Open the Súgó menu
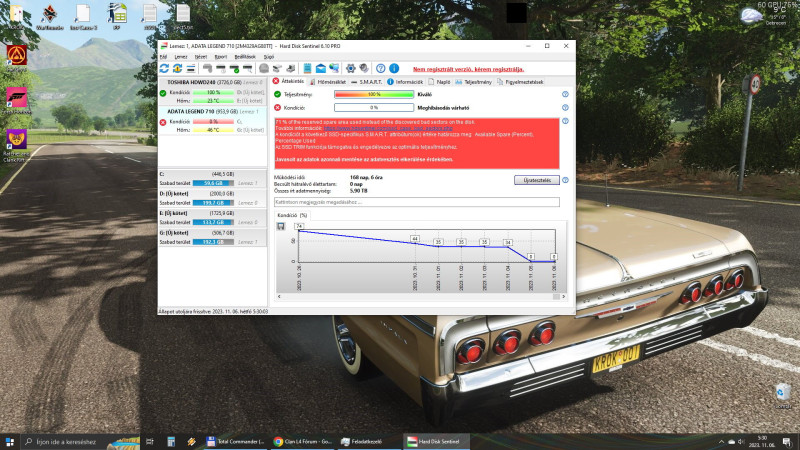The image size is (800, 450). [269, 57]
